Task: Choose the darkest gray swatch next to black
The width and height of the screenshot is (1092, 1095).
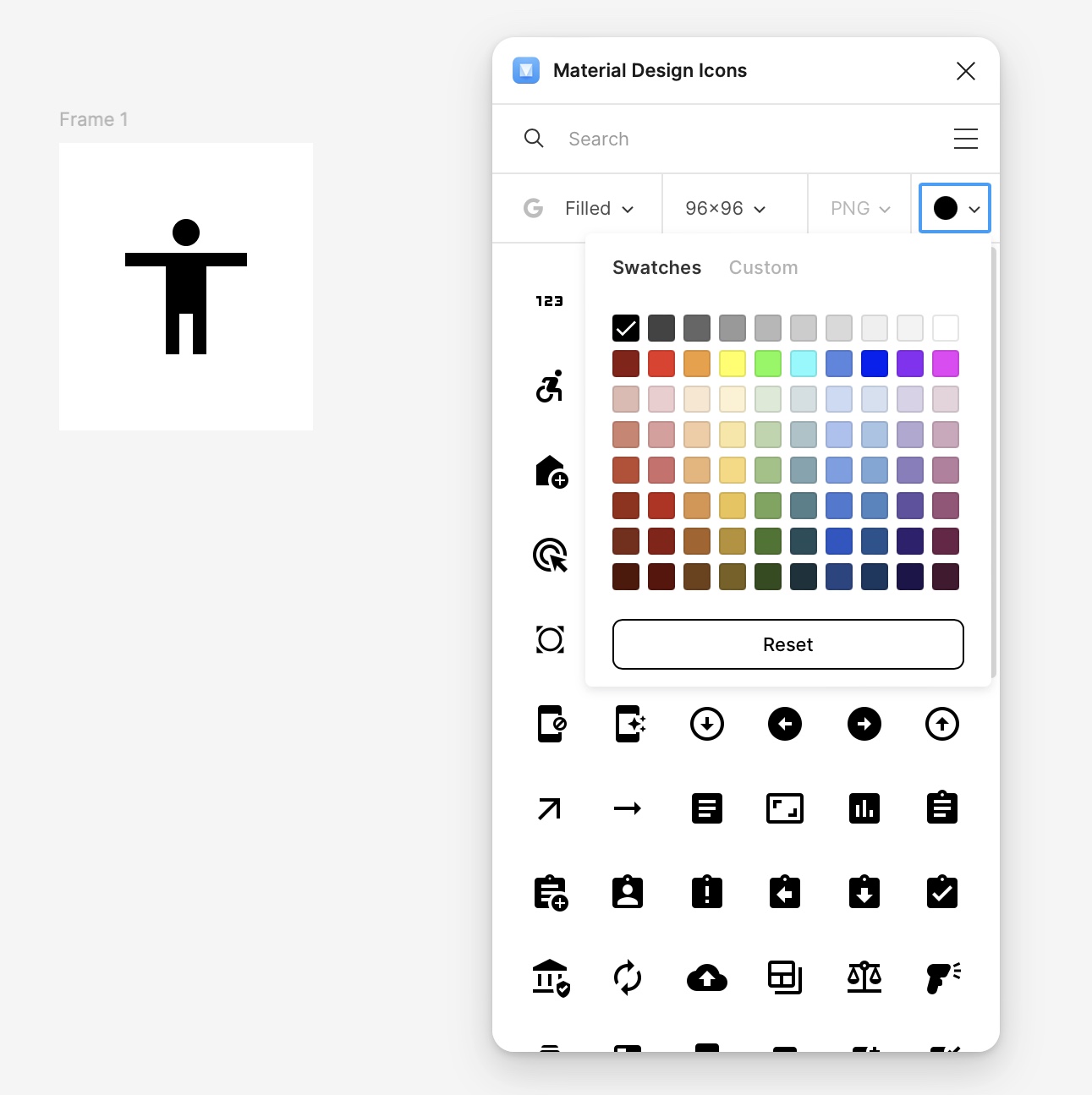Action: click(661, 328)
